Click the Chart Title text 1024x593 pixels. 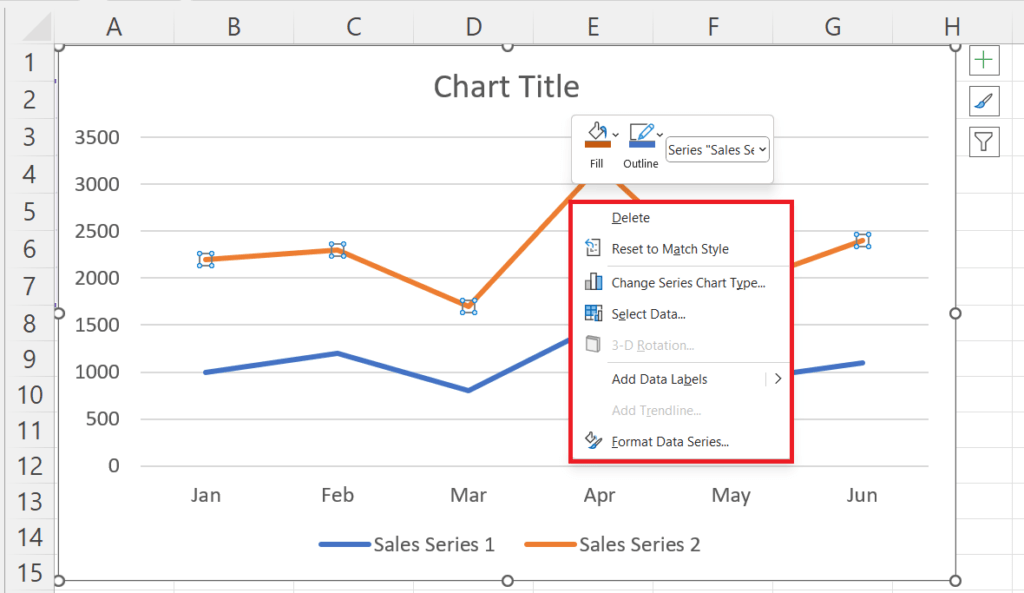[x=506, y=87]
